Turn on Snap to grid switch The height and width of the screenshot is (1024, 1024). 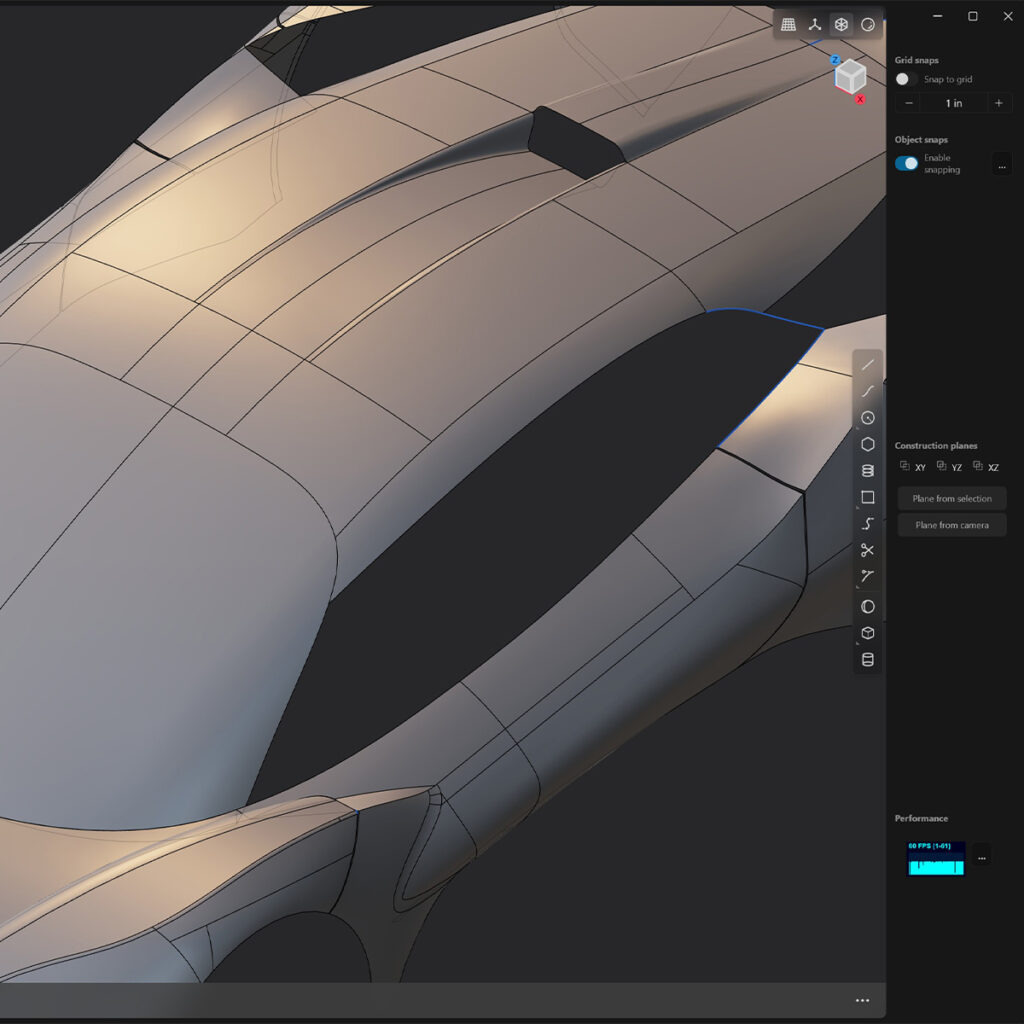coord(905,79)
